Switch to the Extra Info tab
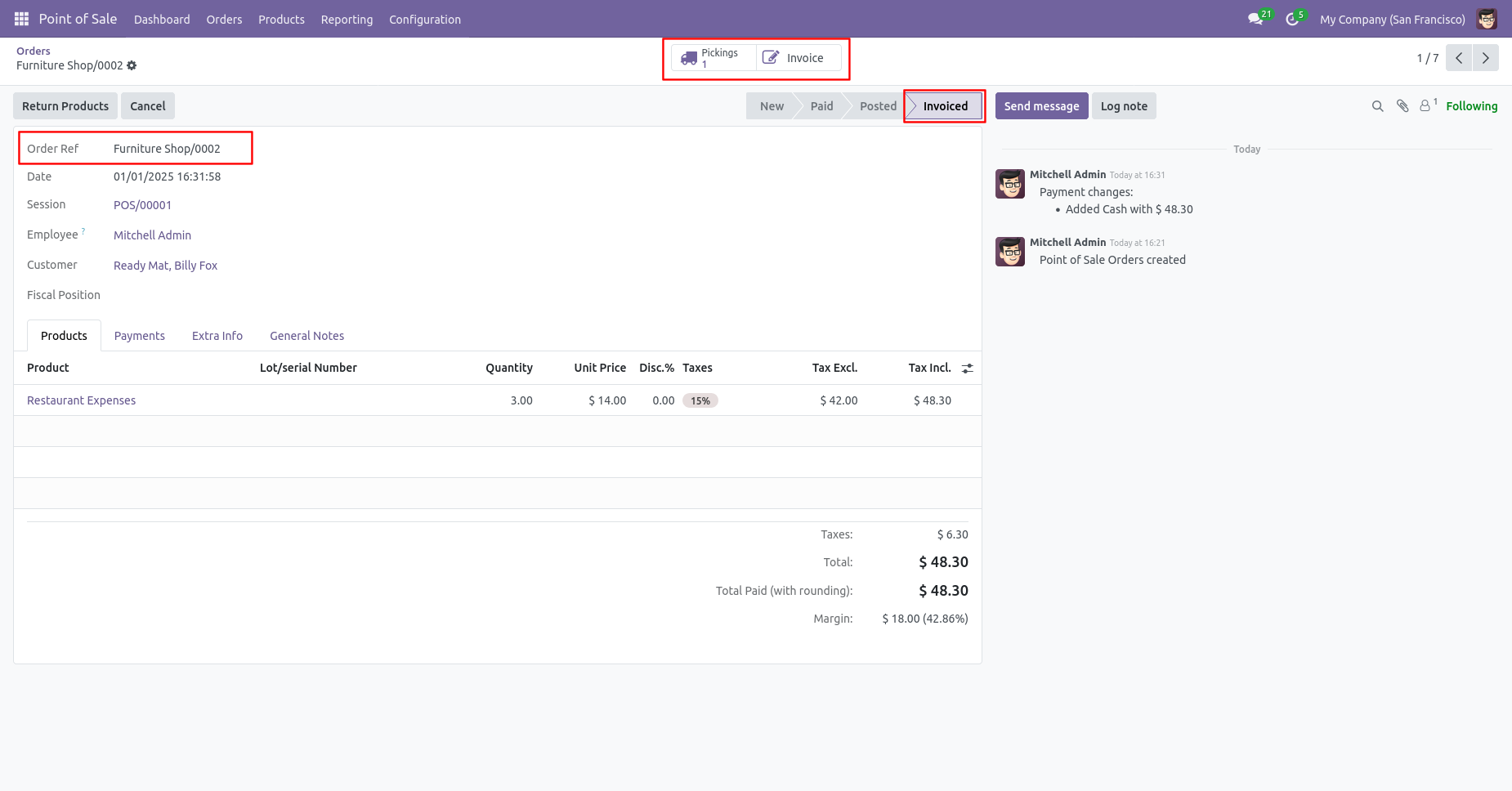The width and height of the screenshot is (1512, 791). click(217, 336)
